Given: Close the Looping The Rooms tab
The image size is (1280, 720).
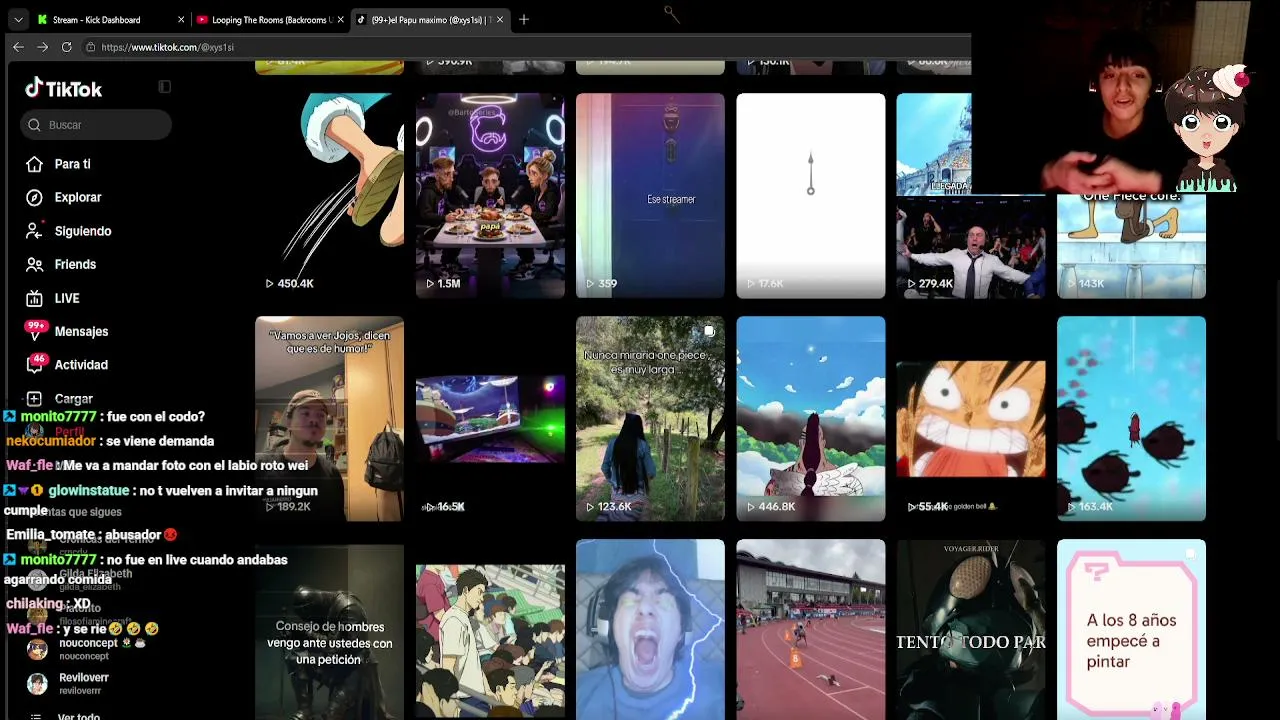Looking at the screenshot, I should [341, 19].
